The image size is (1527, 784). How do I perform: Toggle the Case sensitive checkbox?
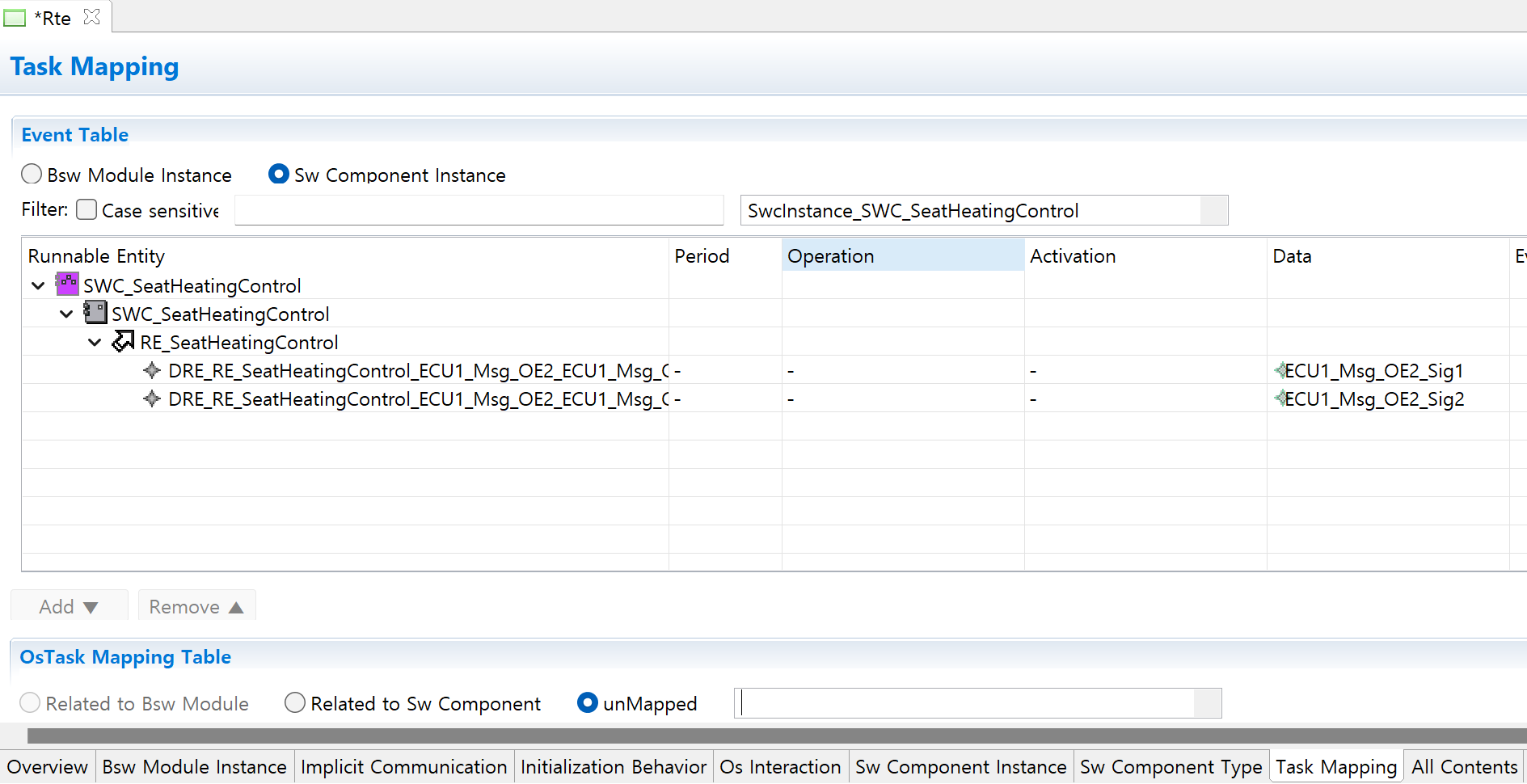tap(86, 209)
